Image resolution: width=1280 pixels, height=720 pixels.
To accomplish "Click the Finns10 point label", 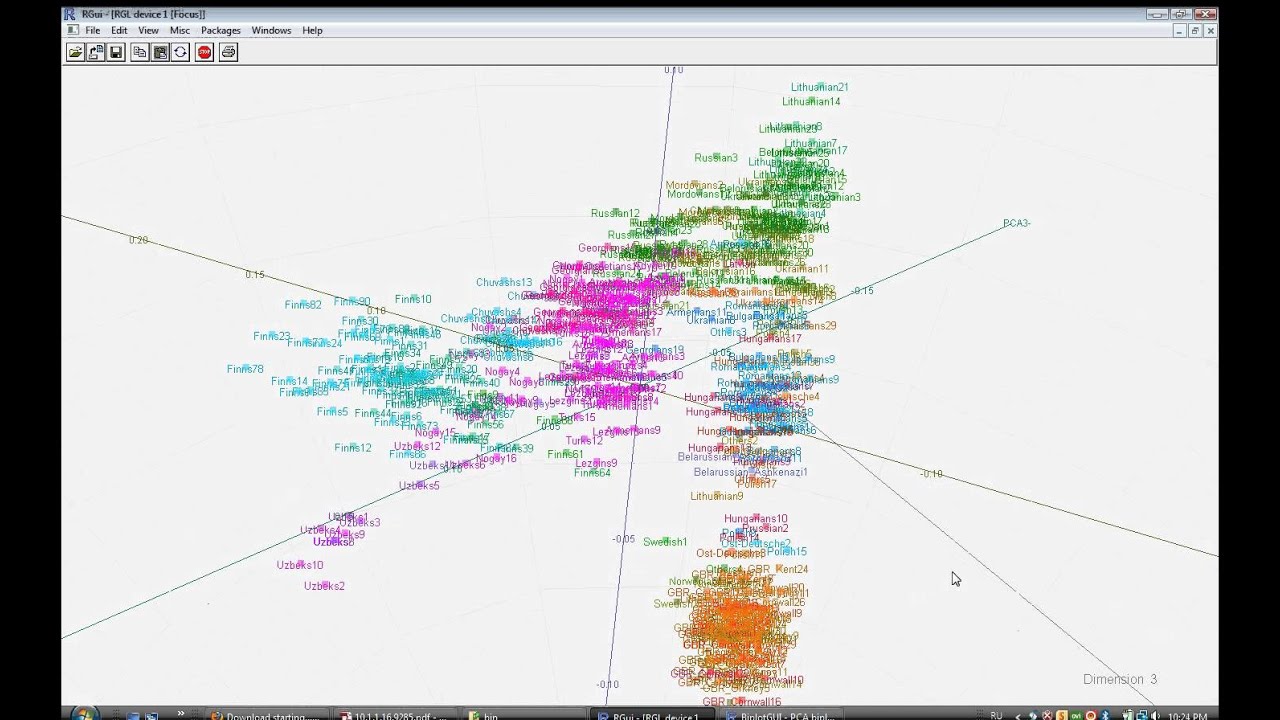I will [413, 299].
